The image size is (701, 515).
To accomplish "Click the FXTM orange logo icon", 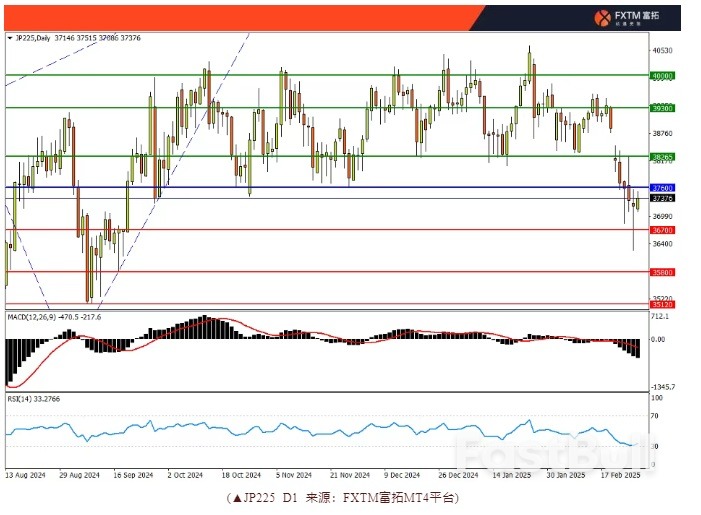I will point(603,18).
